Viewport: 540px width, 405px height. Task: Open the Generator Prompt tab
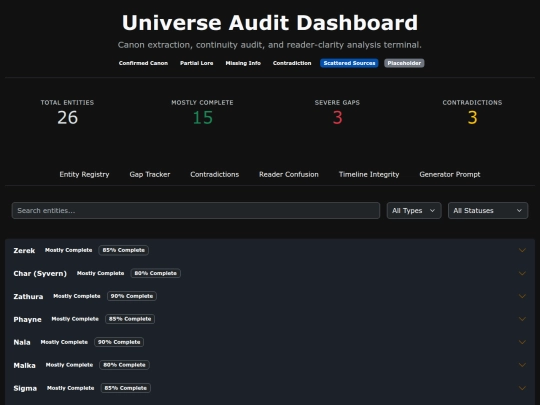[449, 174]
